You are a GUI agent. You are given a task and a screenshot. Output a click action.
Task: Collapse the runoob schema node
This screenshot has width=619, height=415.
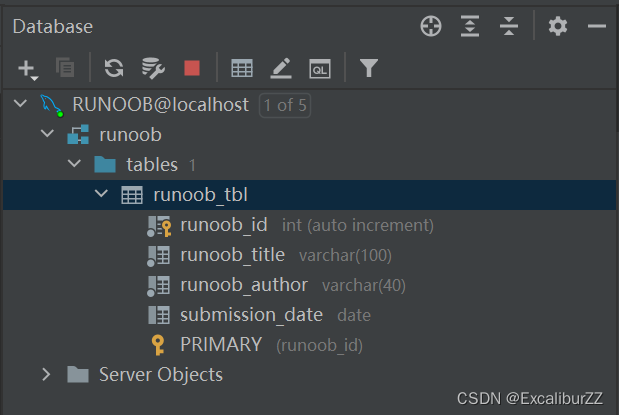47,133
